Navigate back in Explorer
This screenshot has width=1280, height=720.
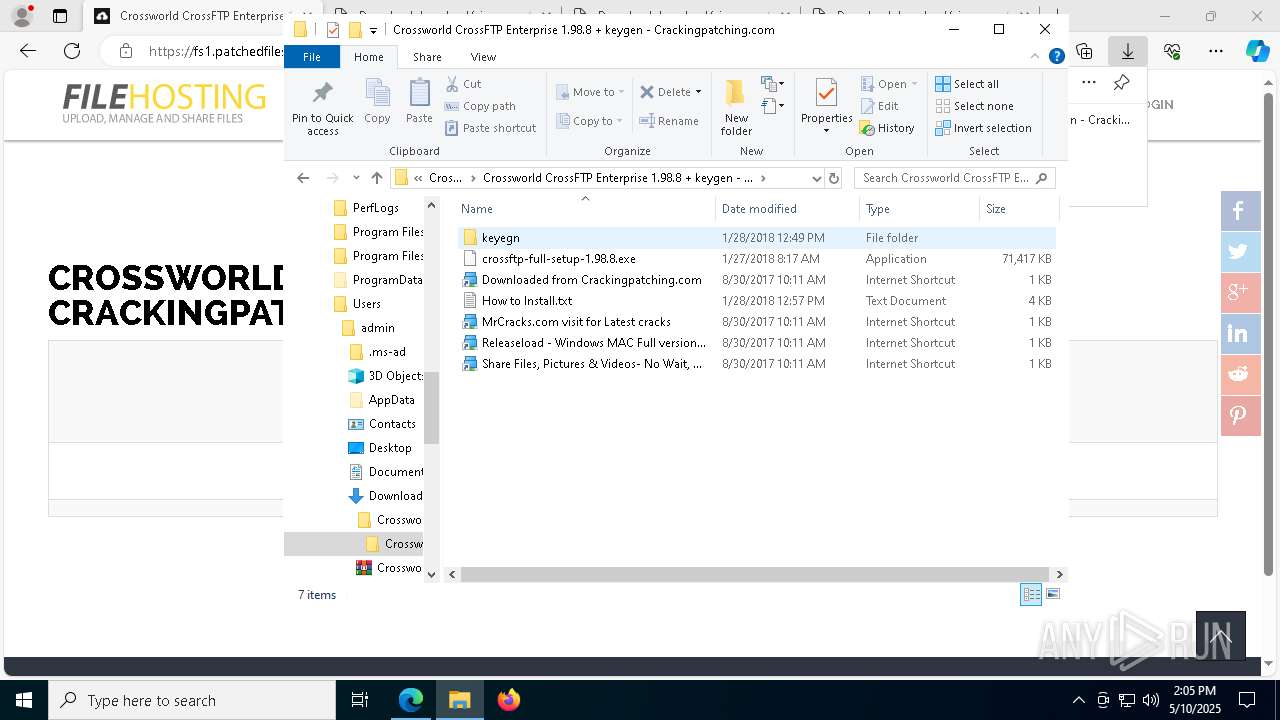(303, 178)
